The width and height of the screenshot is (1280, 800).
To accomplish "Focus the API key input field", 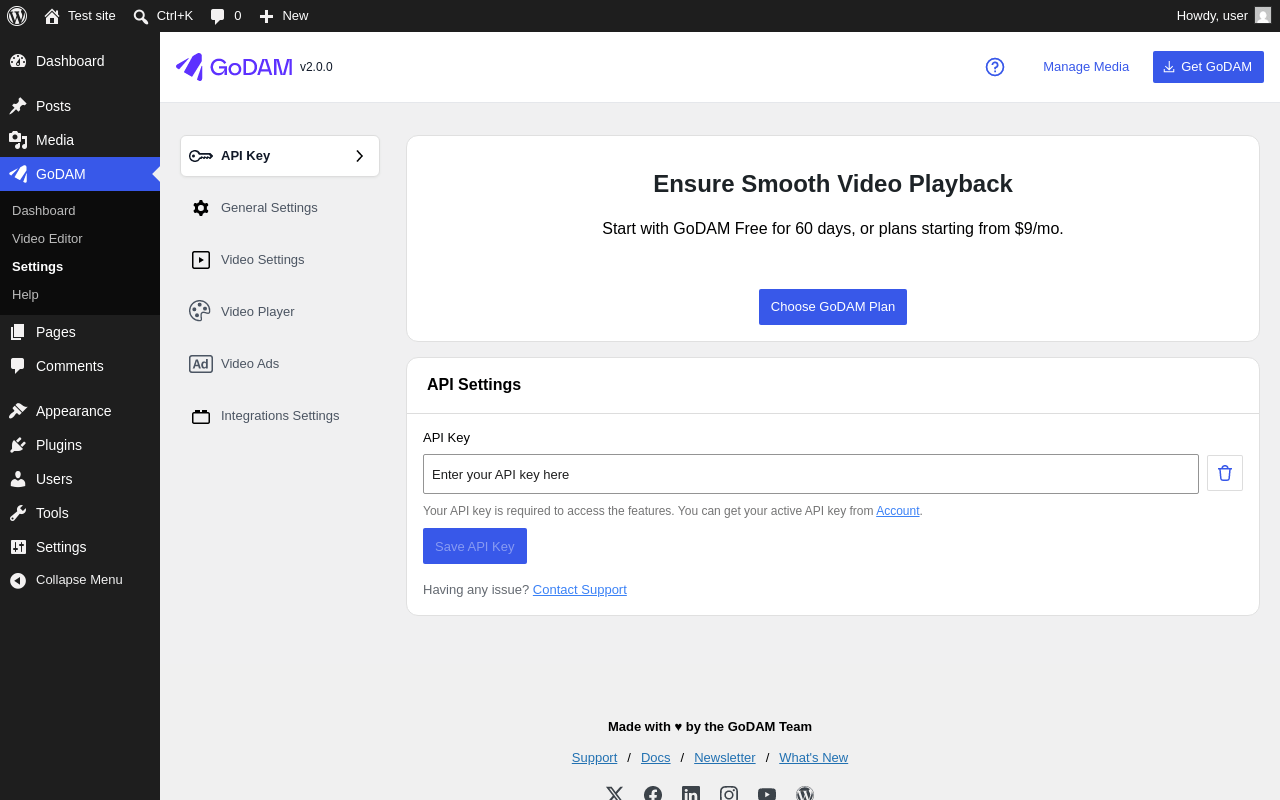I will pos(811,474).
